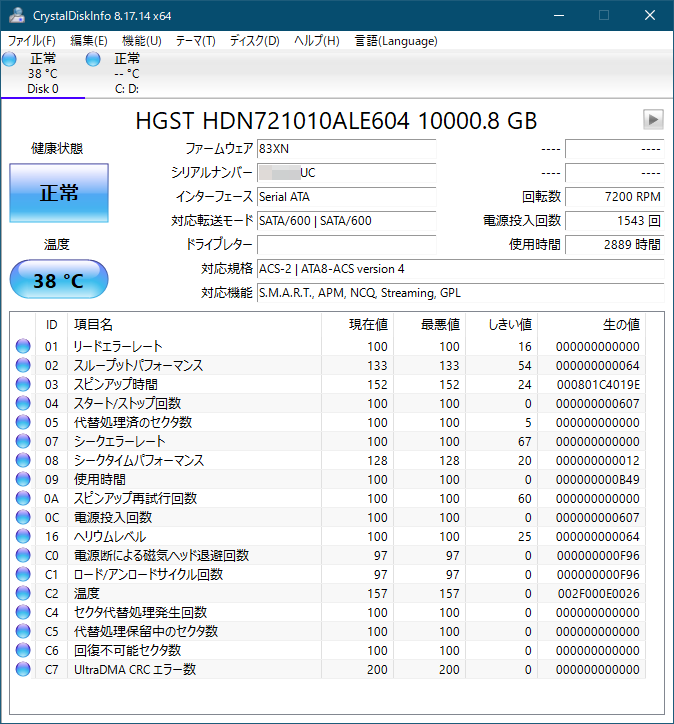
Task: Click status orb for 04 スタート/ストップ回数
Action: click(x=23, y=403)
